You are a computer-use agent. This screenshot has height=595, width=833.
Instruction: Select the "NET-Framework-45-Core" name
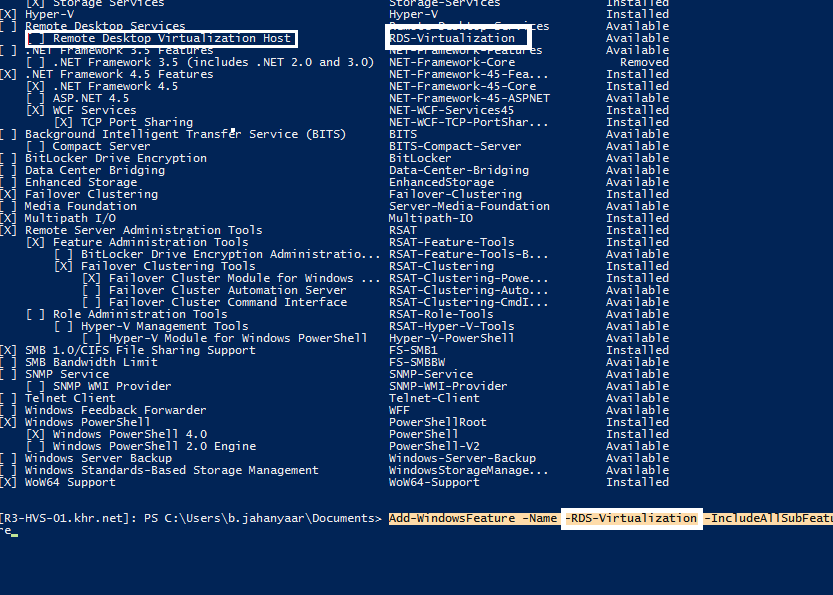(463, 86)
